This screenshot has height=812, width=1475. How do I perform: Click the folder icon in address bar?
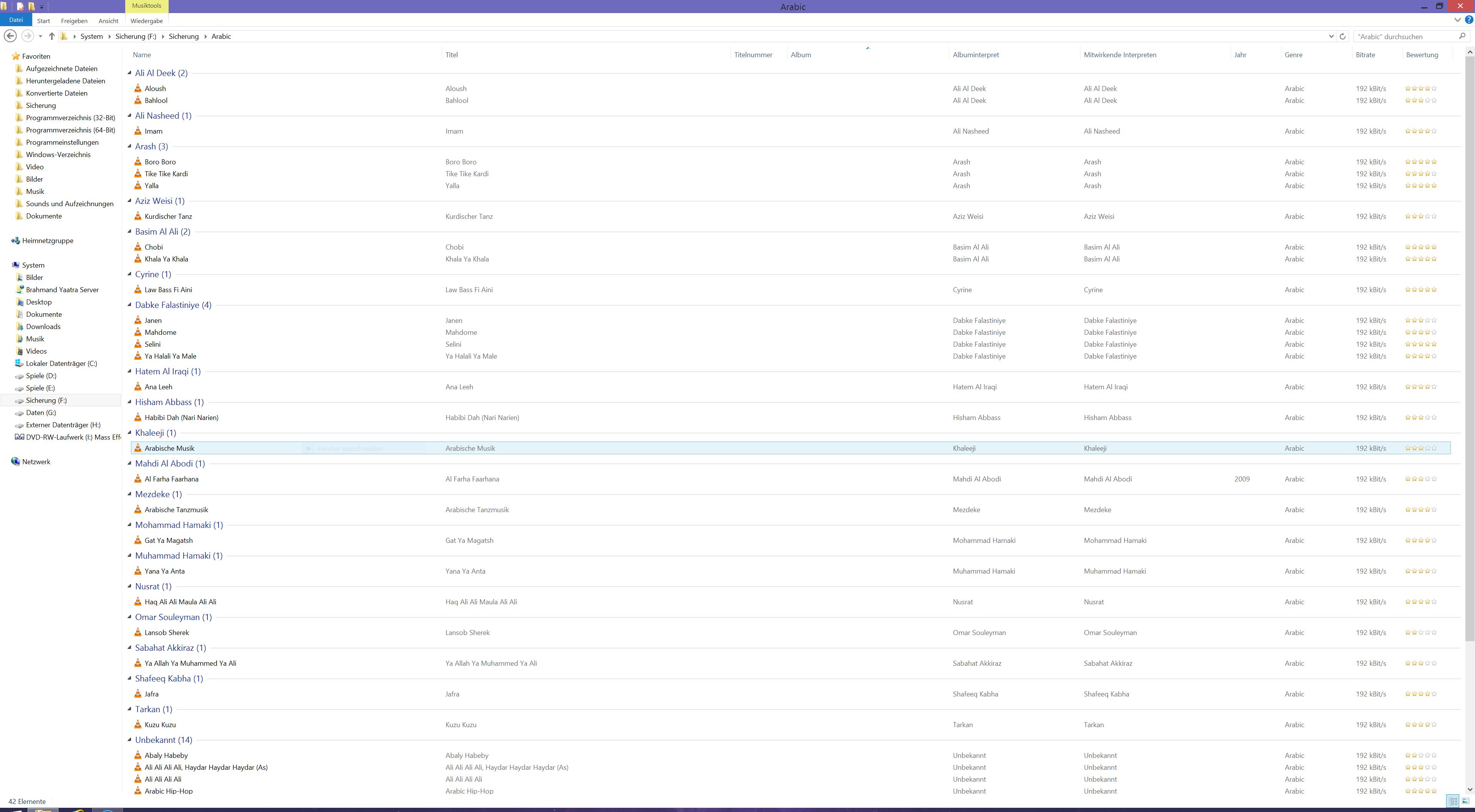[x=64, y=36]
